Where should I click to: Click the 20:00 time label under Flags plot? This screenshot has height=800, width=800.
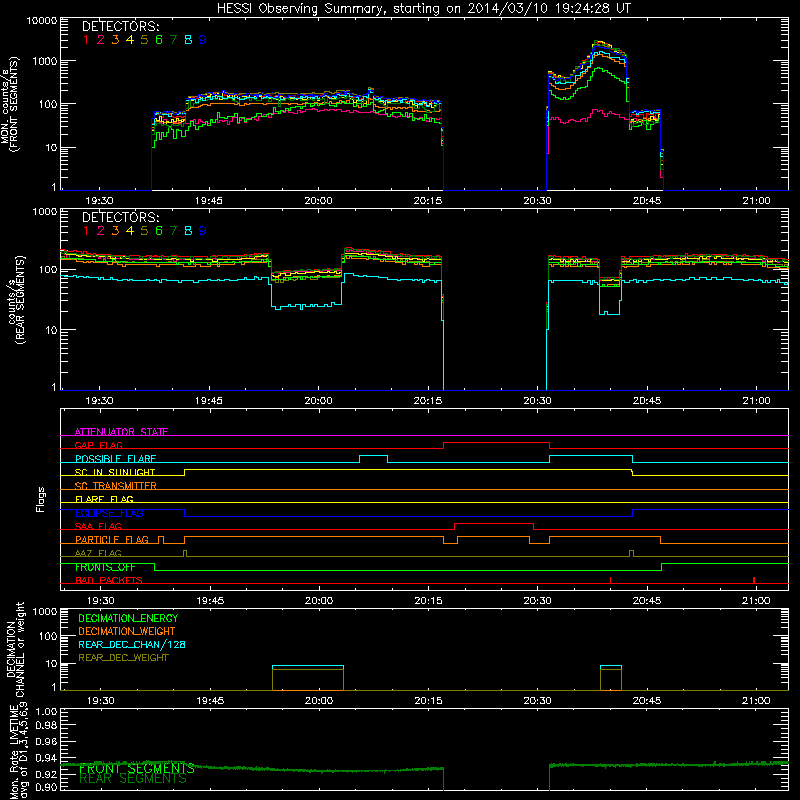click(319, 601)
